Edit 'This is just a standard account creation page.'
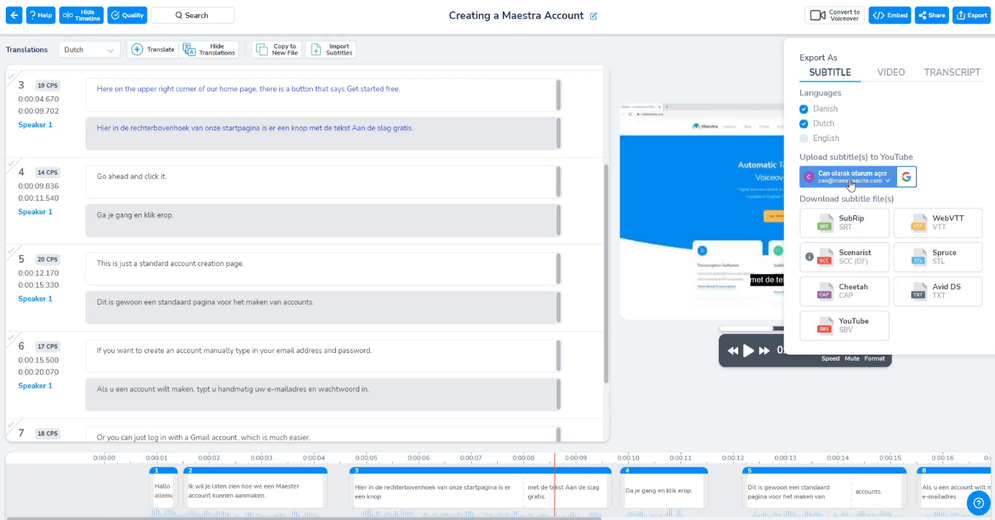Viewport: 995px width, 520px height. [323, 269]
